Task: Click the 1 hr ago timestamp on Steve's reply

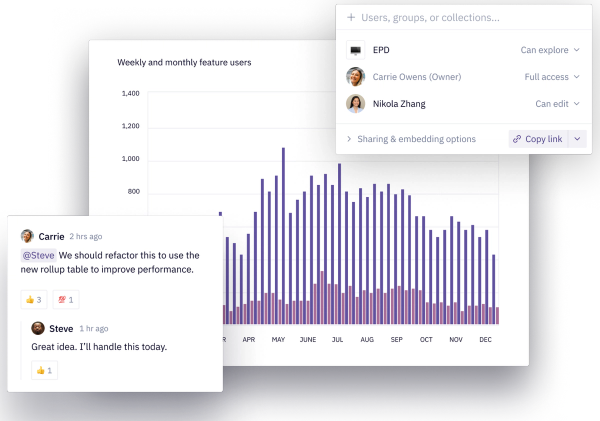Action: point(94,329)
